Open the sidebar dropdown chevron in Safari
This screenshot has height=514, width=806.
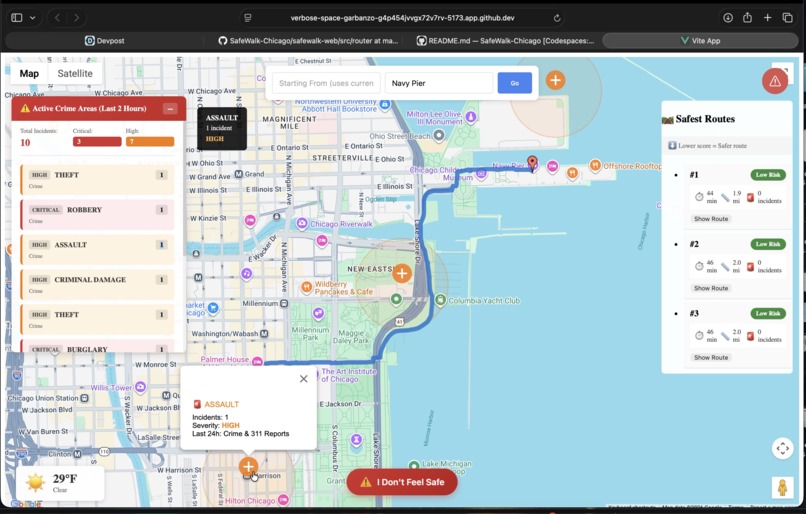point(32,17)
